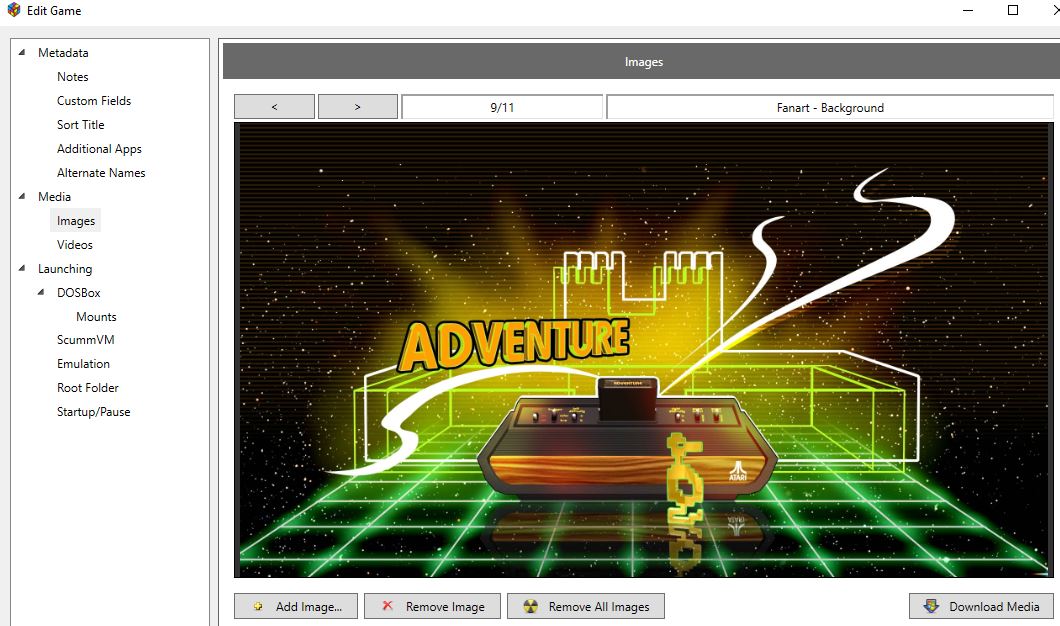Image resolution: width=1060 pixels, height=626 pixels.
Task: Click the Adventure fanart image preview
Action: coord(644,350)
